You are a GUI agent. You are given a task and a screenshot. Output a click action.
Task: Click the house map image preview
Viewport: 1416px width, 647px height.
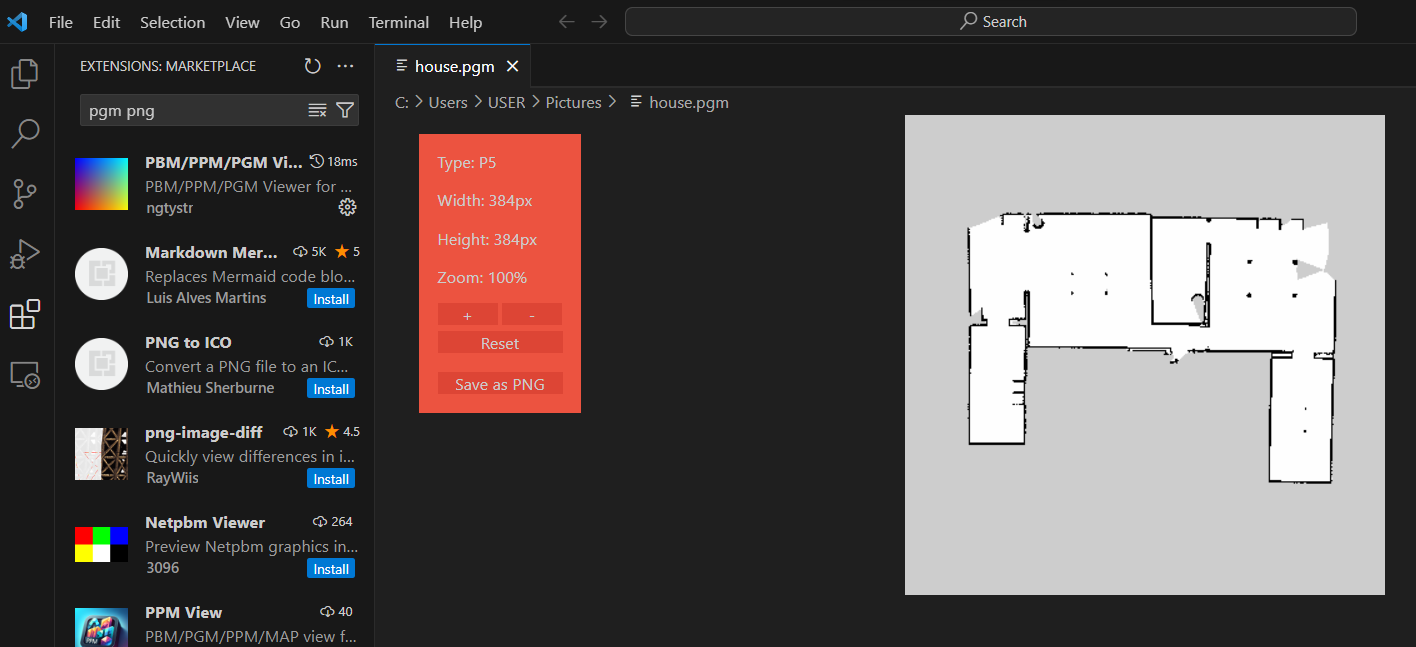(x=1145, y=355)
